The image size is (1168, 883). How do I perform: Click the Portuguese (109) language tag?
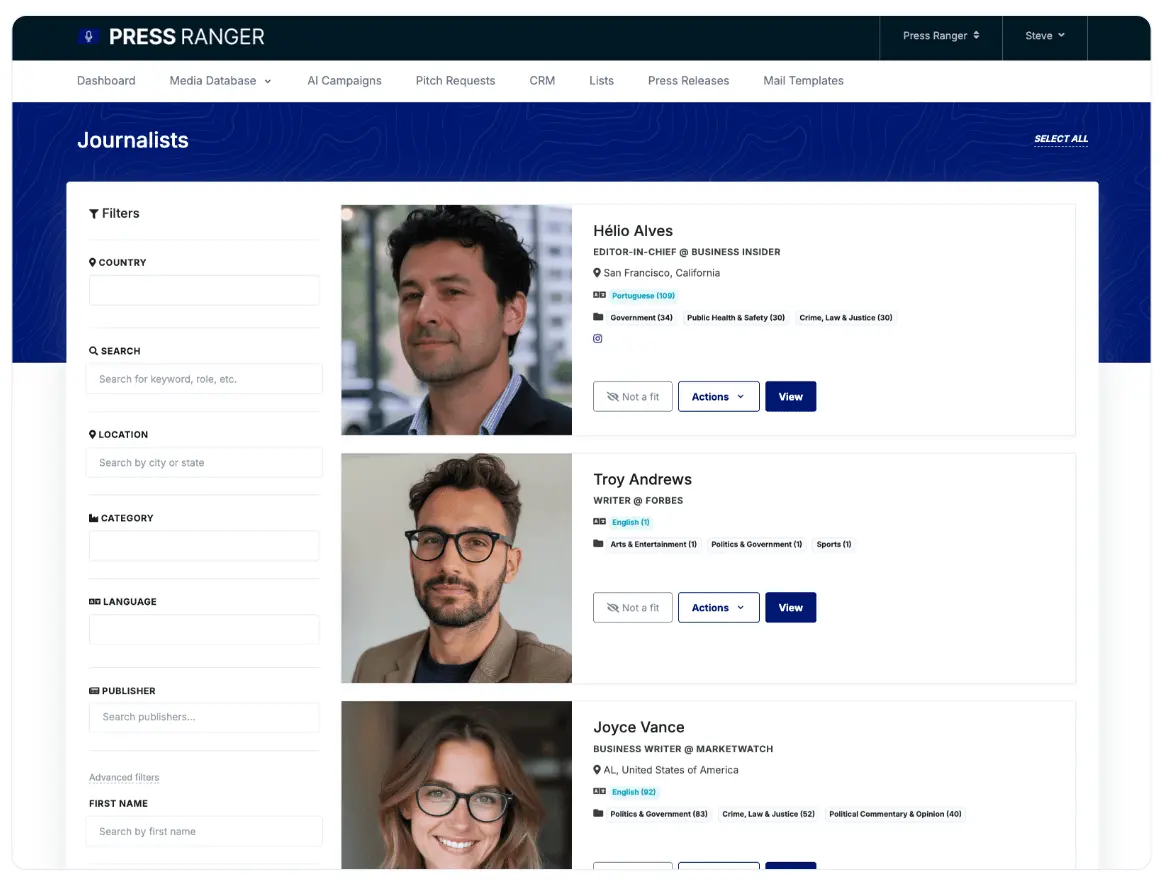tap(644, 296)
